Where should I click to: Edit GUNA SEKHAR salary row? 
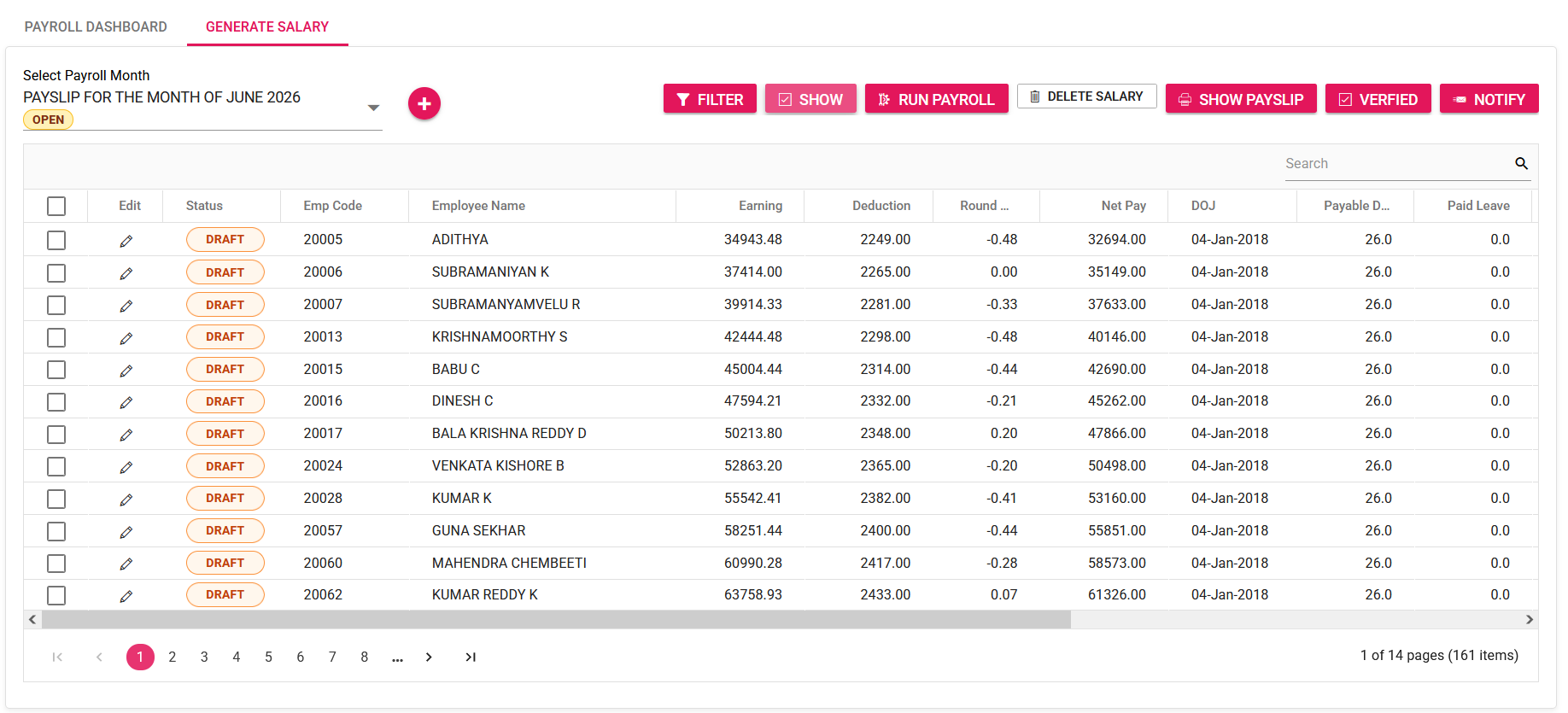tap(126, 532)
